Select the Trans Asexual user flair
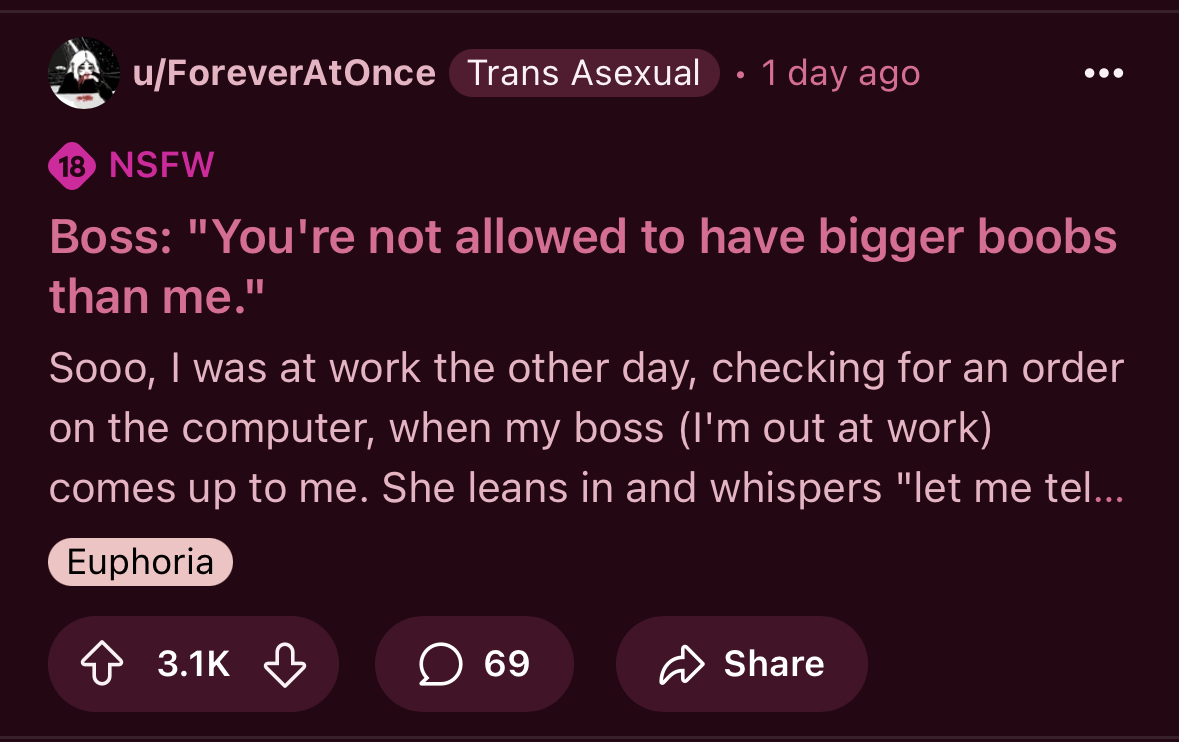The height and width of the screenshot is (742, 1179). (584, 73)
